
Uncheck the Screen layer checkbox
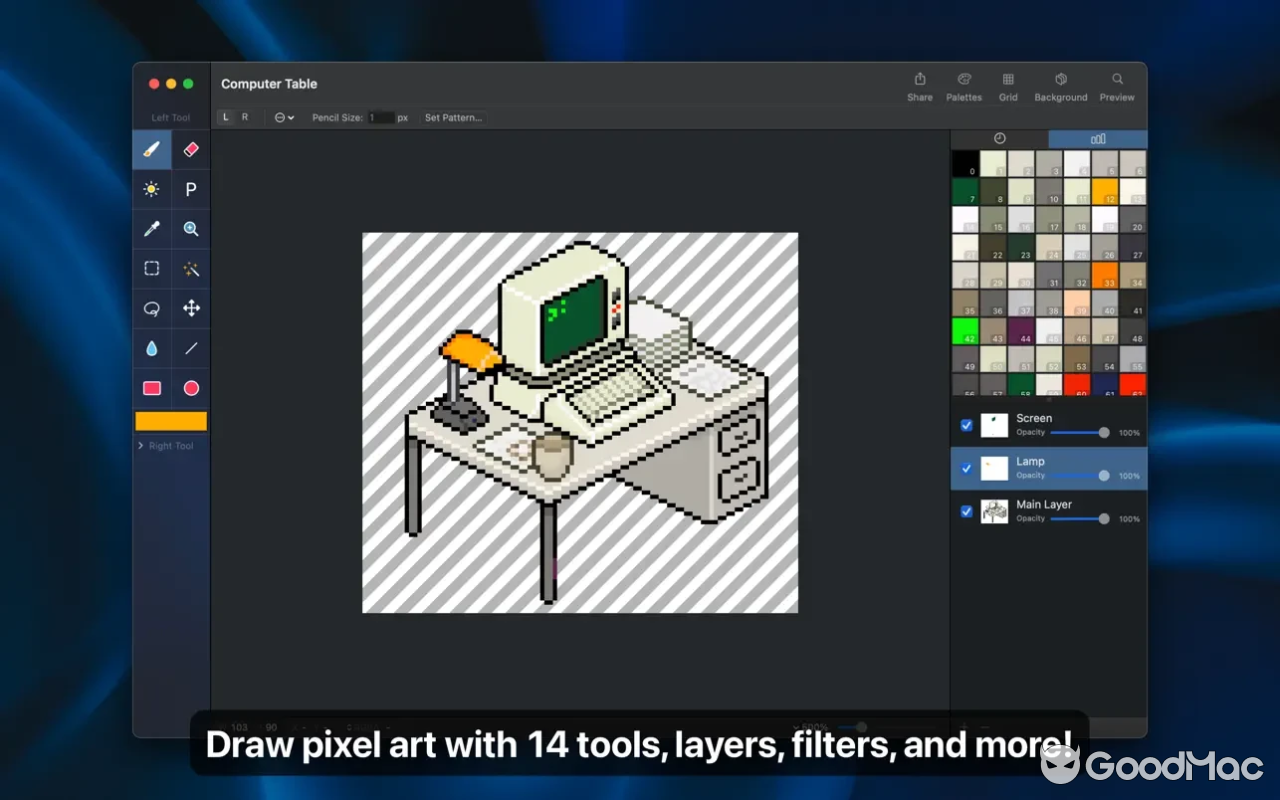[x=966, y=425]
